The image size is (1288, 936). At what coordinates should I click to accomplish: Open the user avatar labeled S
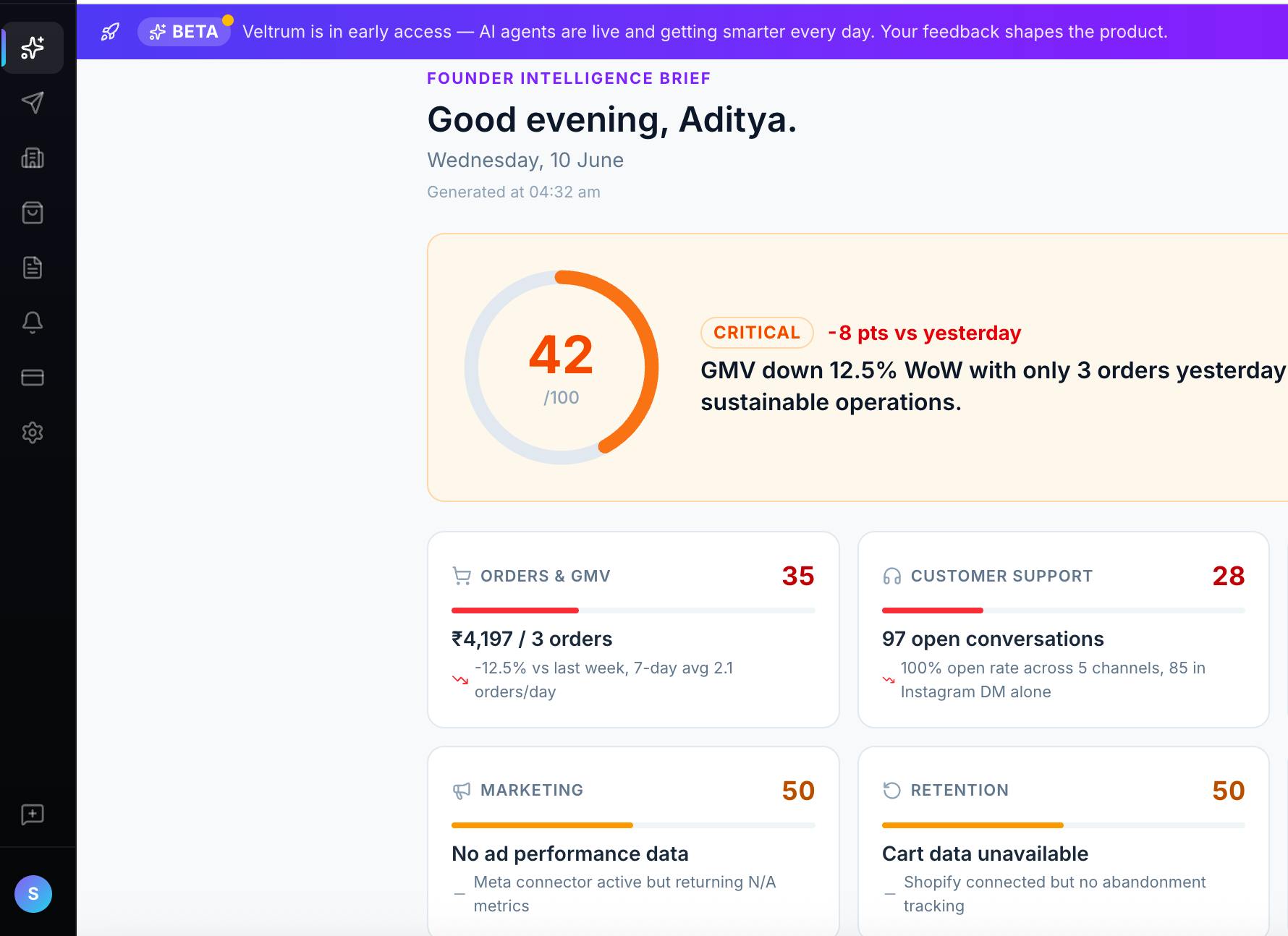click(33, 894)
